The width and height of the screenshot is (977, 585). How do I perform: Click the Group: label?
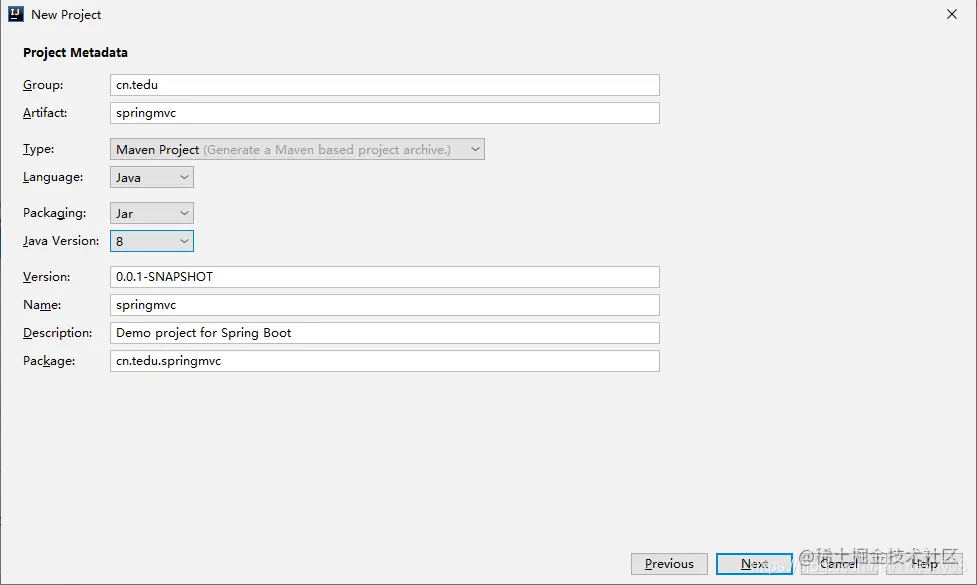(43, 85)
